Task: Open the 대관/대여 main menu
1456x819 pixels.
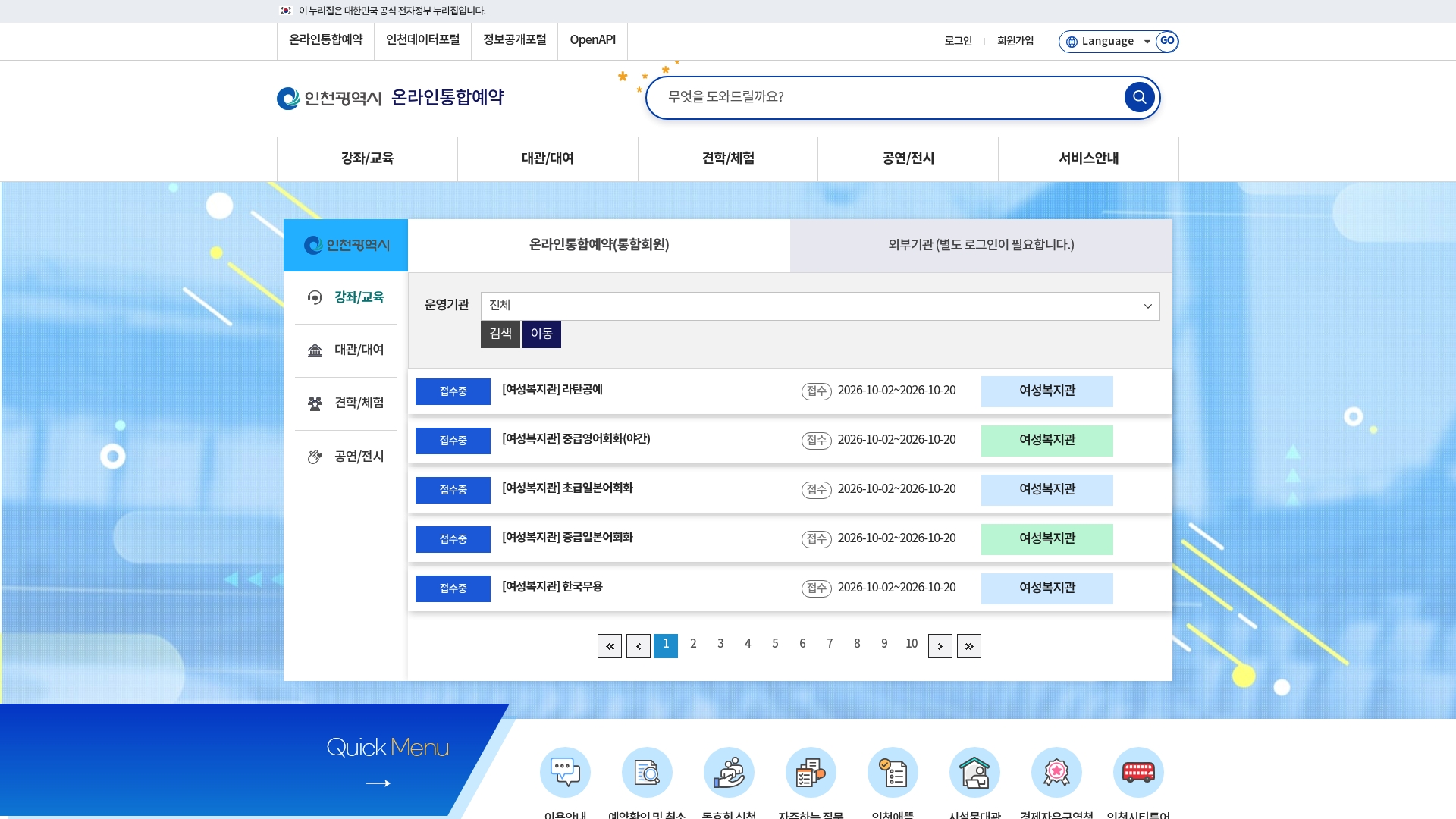Action: click(x=548, y=158)
